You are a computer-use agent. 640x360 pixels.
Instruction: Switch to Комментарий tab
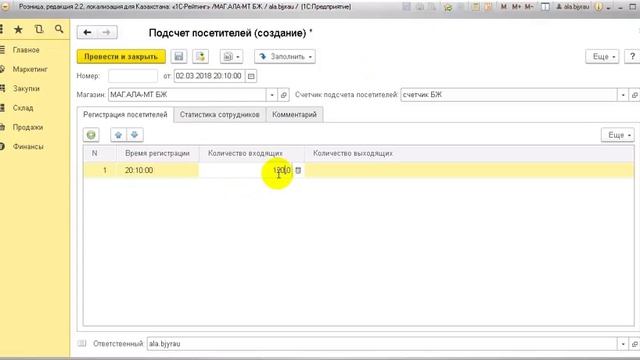coord(294,115)
